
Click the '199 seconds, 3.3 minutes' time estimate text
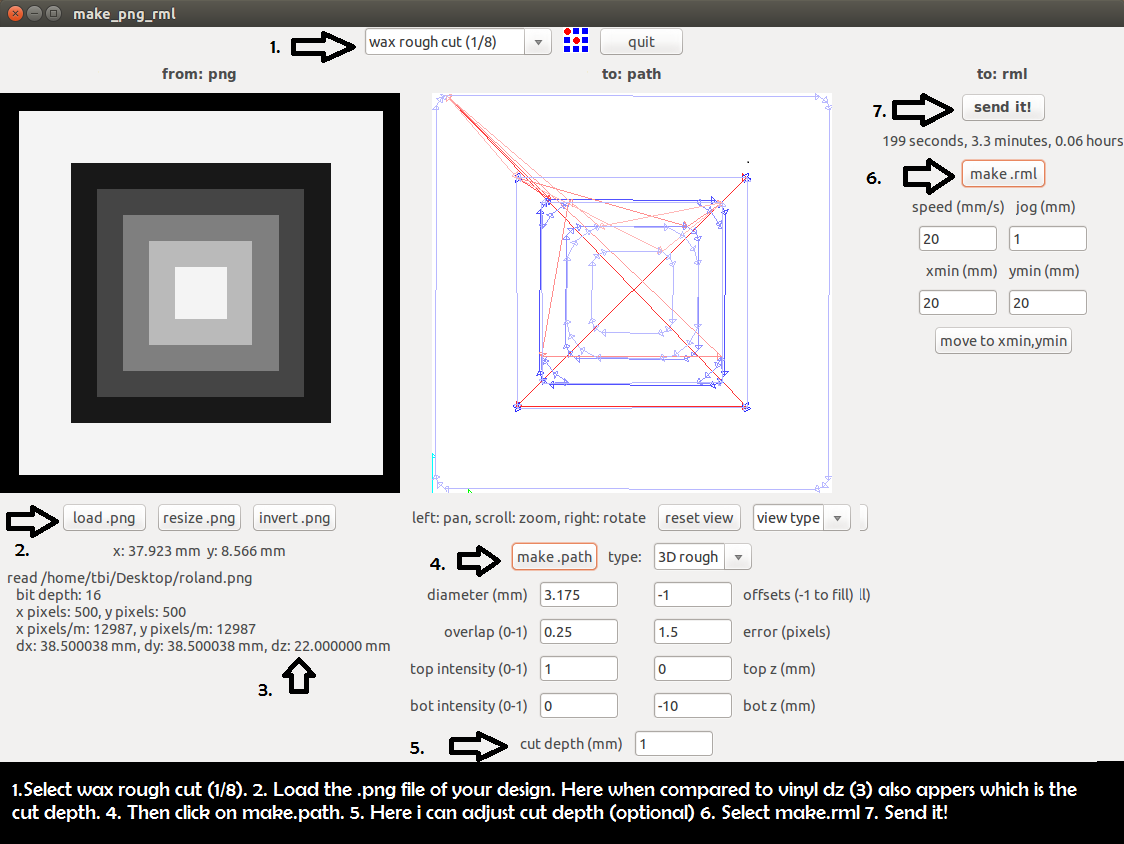[x=1002, y=141]
